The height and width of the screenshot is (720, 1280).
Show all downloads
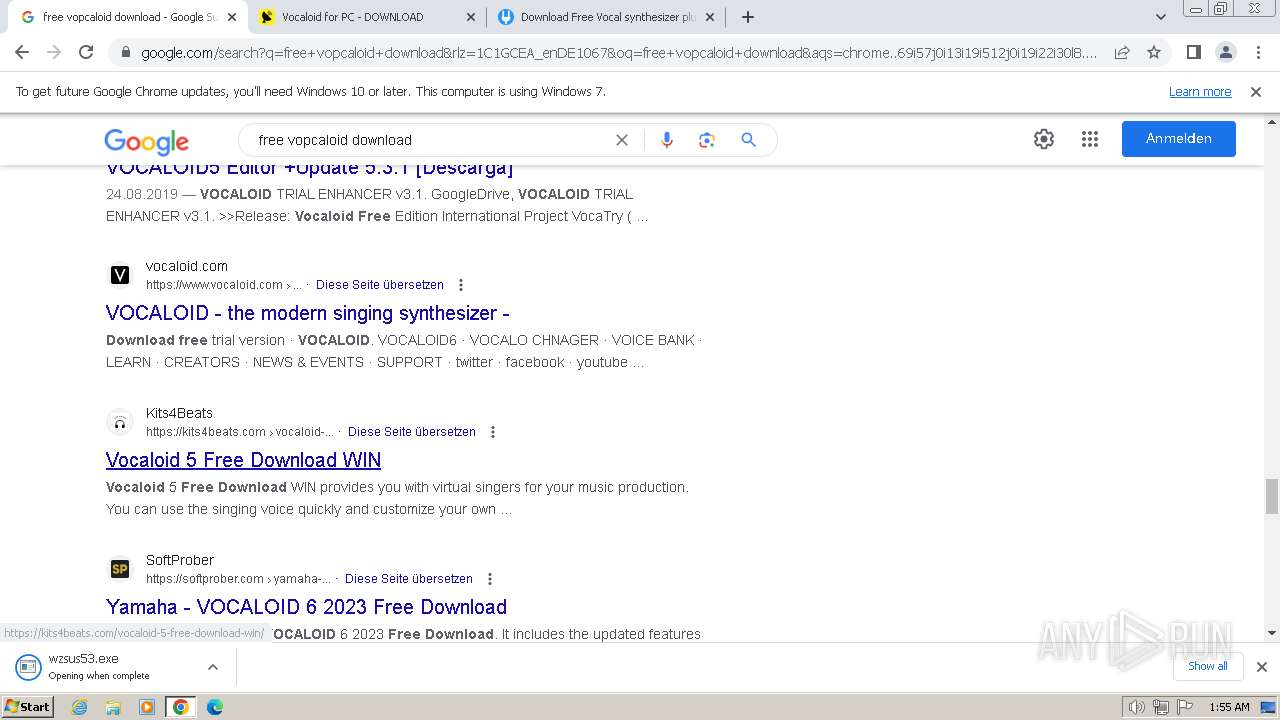1208,666
